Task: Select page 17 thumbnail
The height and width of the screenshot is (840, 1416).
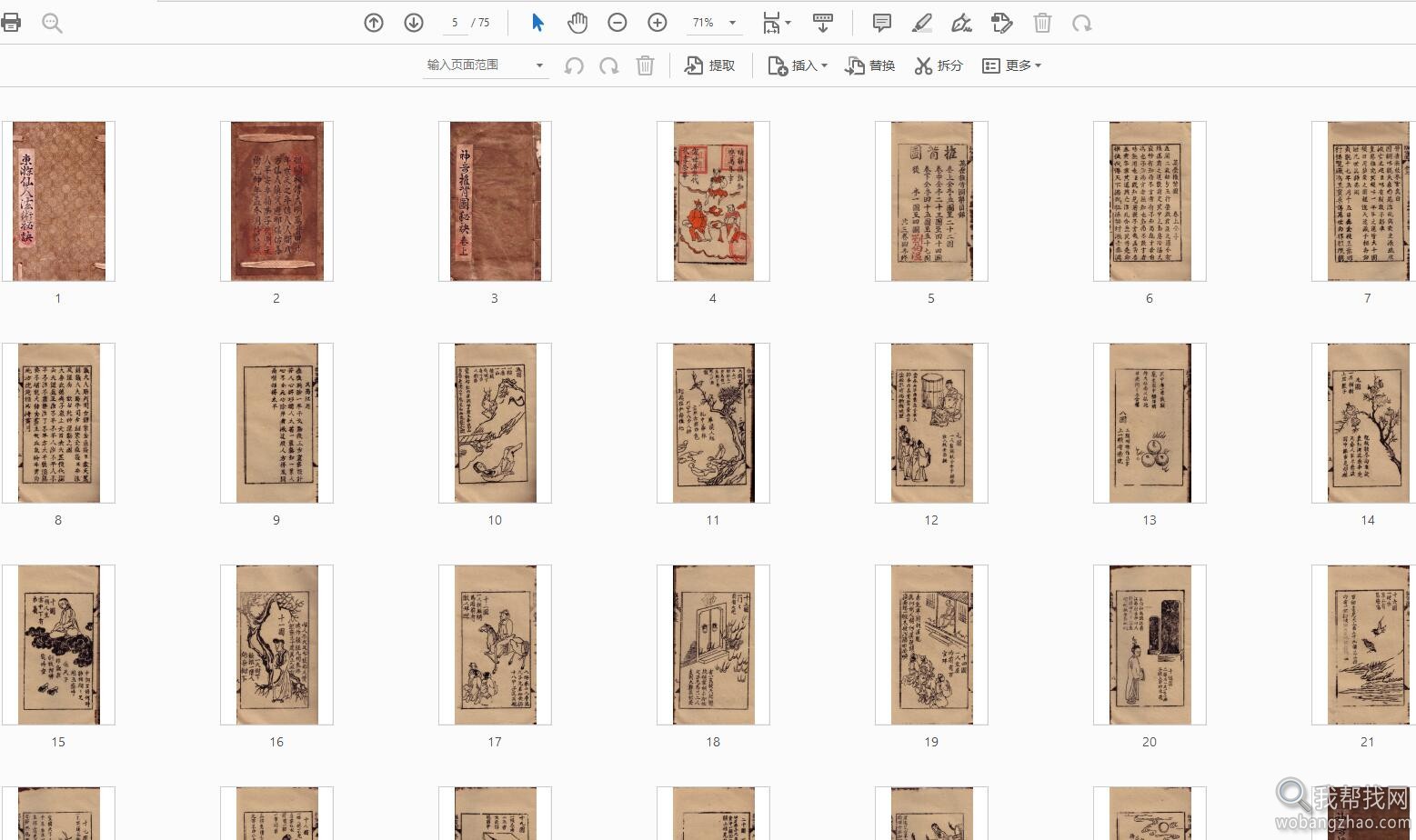Action: pos(495,645)
